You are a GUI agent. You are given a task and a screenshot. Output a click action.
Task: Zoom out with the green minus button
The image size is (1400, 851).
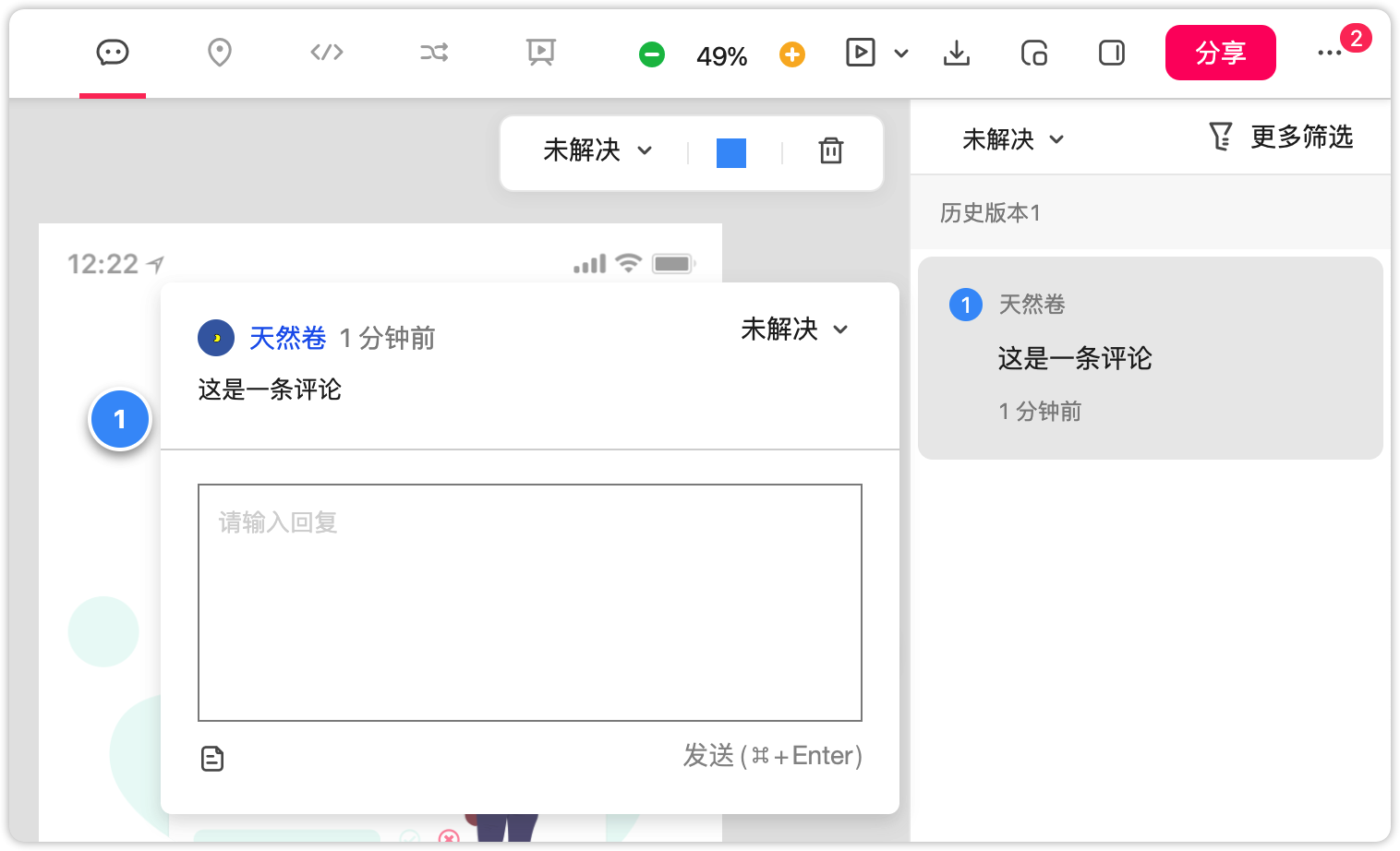tap(652, 55)
